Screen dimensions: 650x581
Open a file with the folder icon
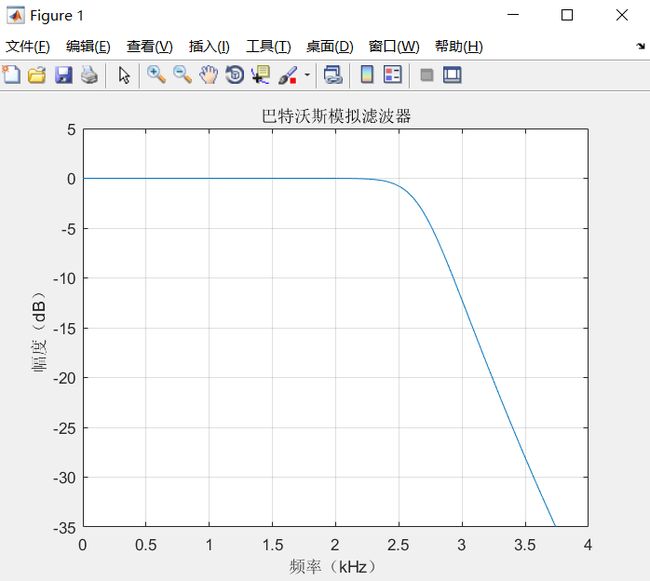[37, 75]
